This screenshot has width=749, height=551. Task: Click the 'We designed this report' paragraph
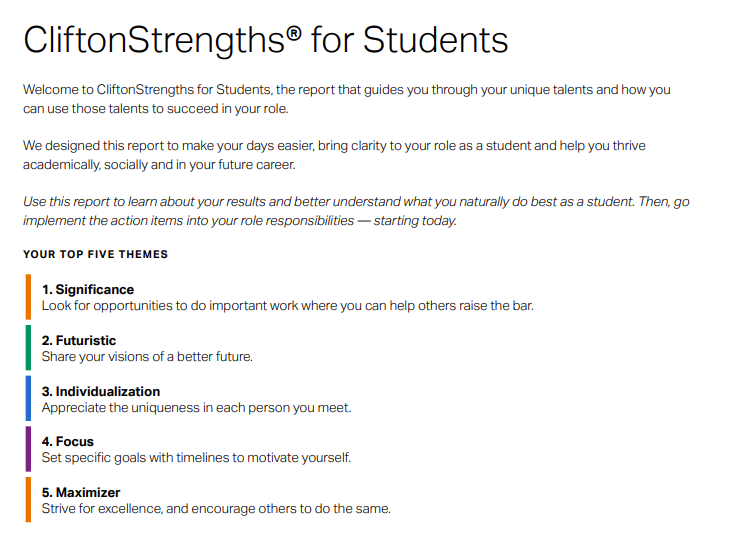334,155
